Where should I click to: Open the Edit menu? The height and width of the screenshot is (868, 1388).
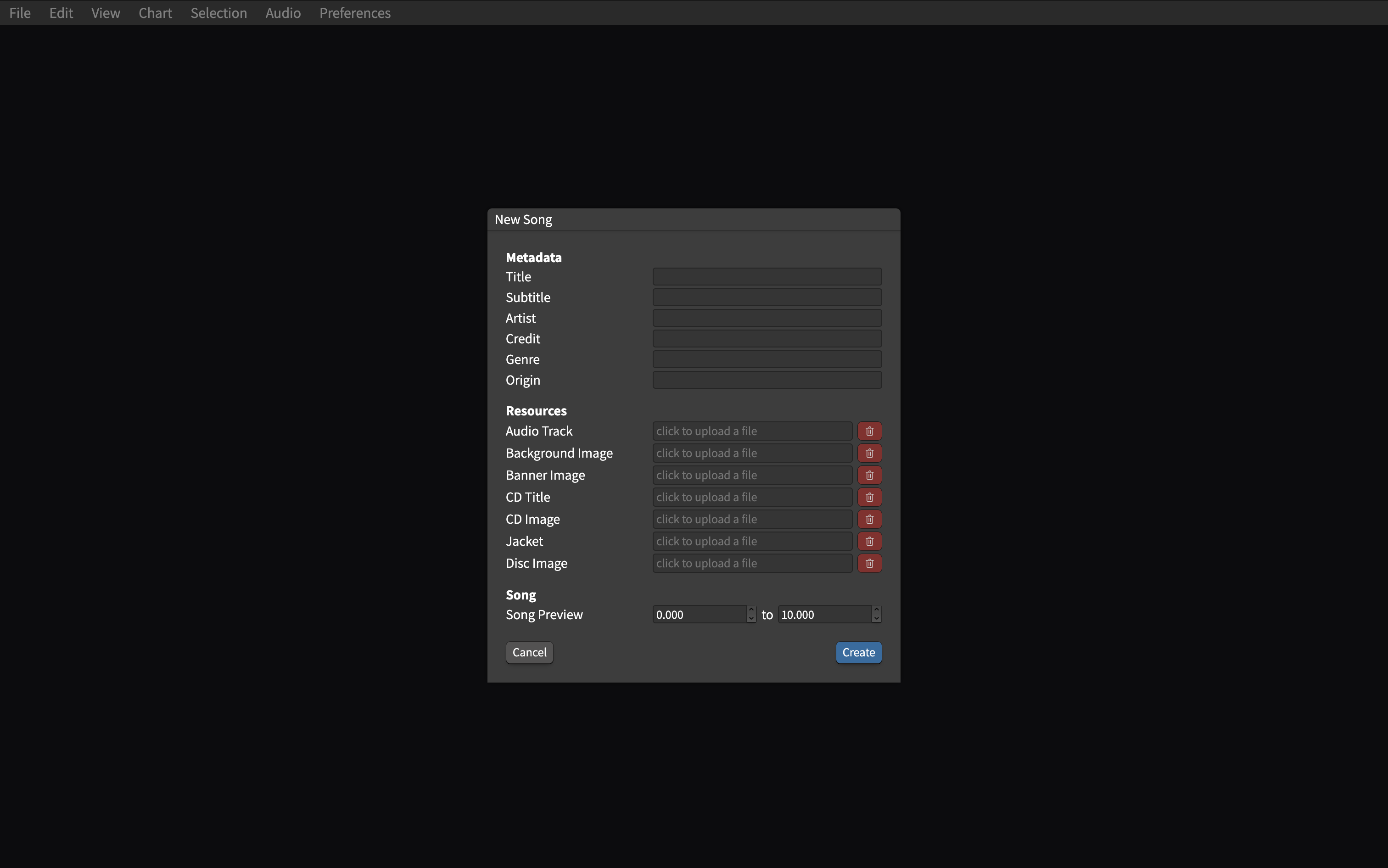(x=61, y=13)
